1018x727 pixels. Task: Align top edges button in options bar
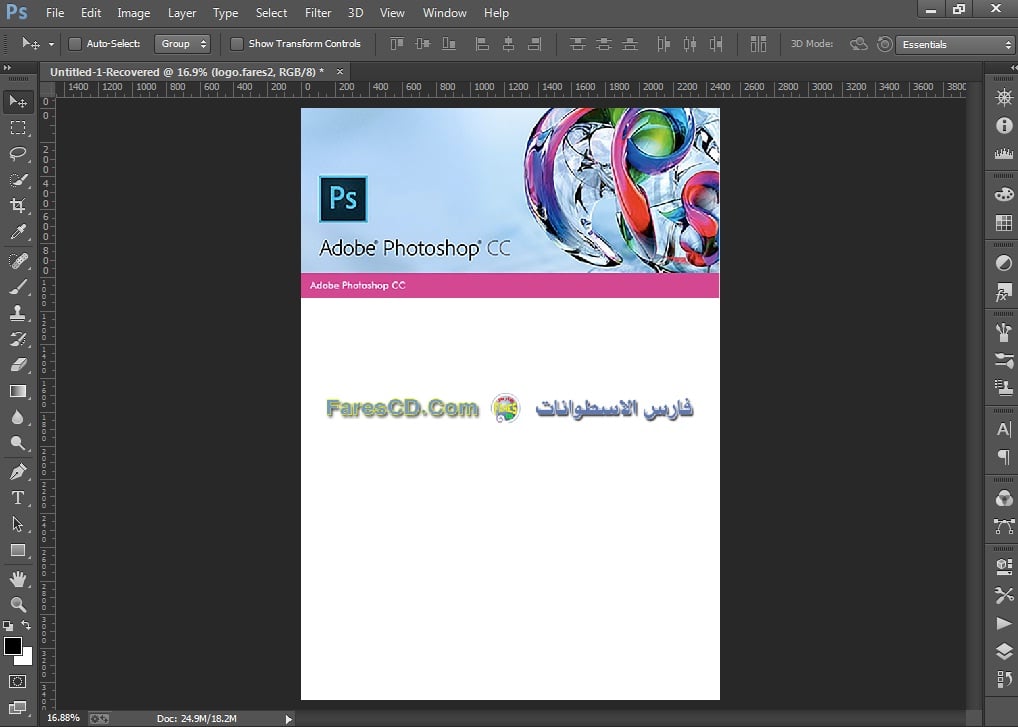point(397,43)
